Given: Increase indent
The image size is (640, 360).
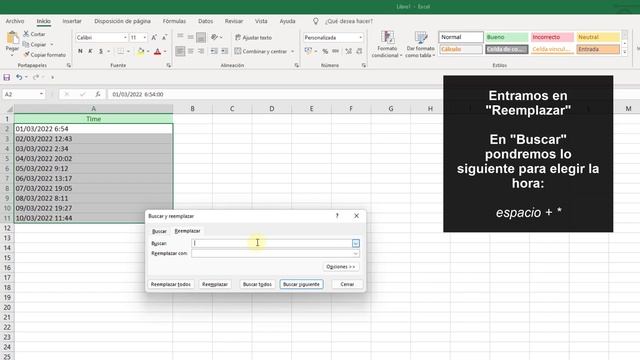Looking at the screenshot, I should [x=224, y=51].
